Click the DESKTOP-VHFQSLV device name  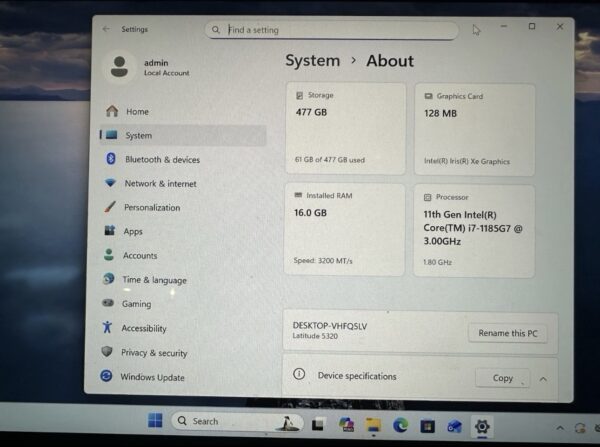coord(330,326)
